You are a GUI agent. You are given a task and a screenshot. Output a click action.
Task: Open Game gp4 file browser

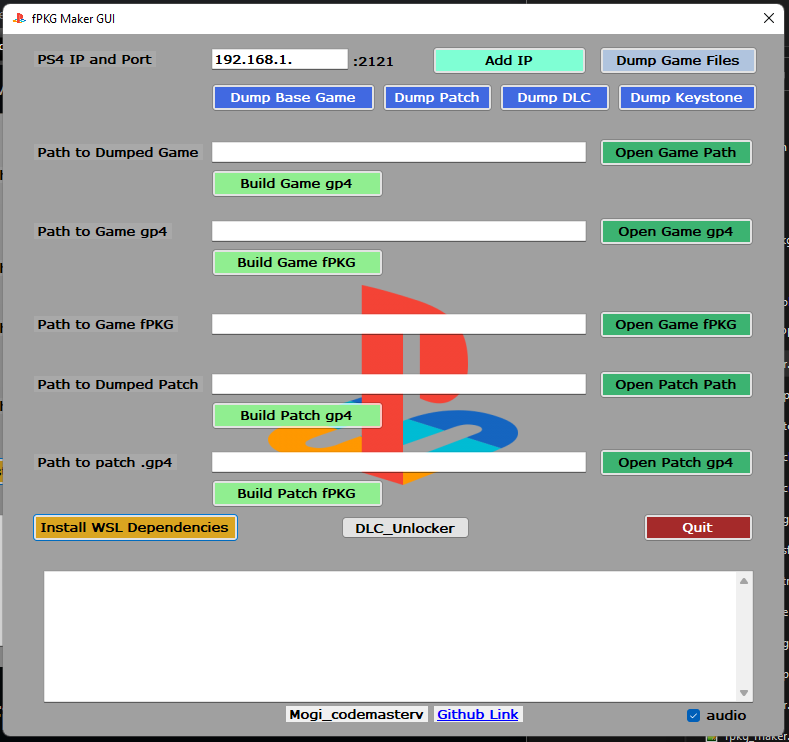tap(676, 231)
